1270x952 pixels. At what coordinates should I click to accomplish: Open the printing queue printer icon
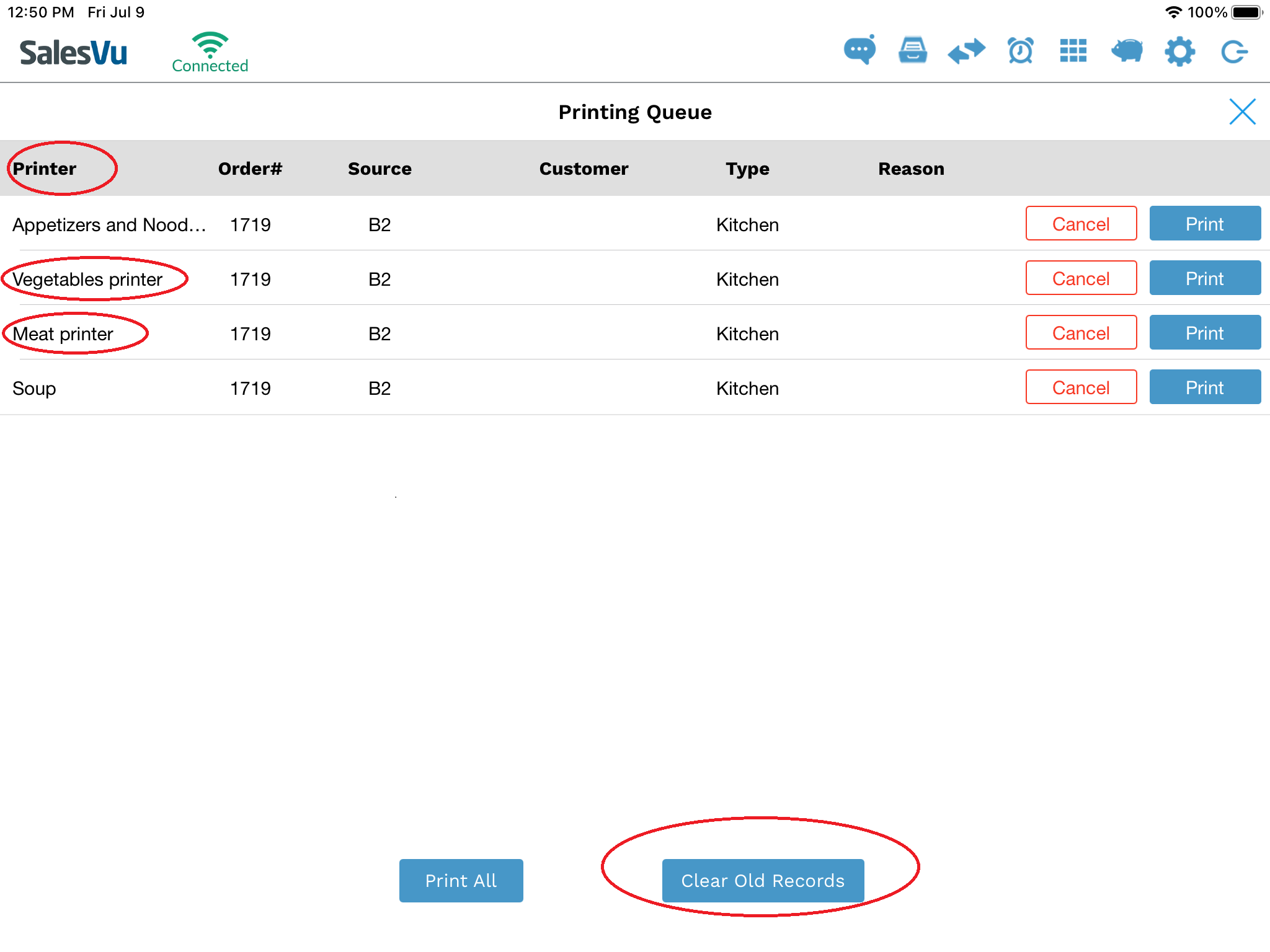click(x=913, y=51)
